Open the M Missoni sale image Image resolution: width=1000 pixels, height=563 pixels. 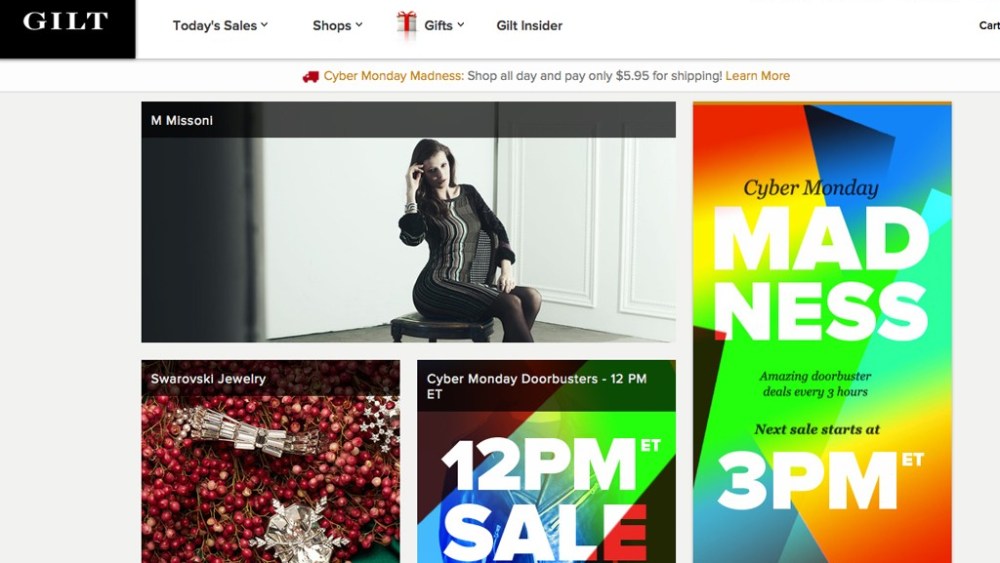409,222
